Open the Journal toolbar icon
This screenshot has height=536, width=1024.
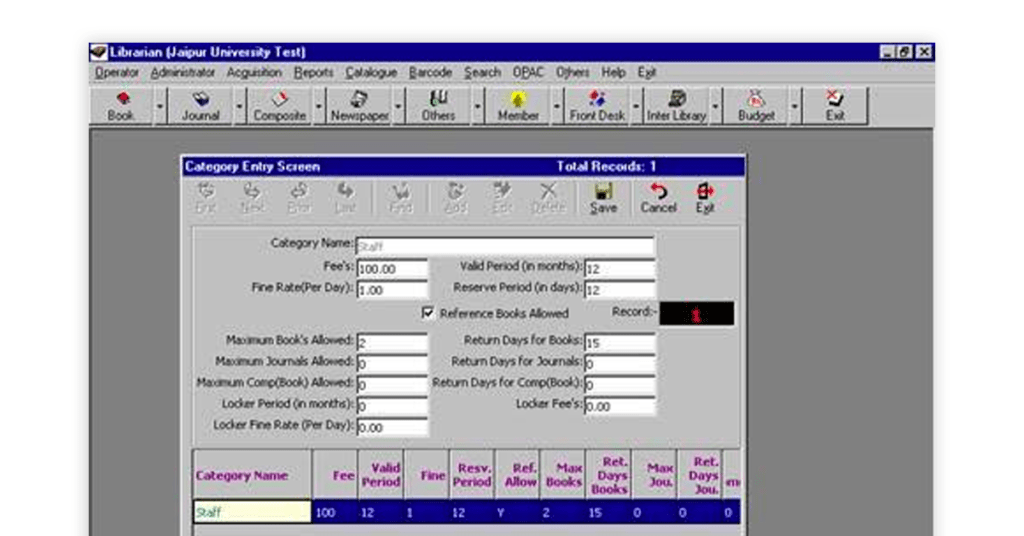click(x=200, y=106)
